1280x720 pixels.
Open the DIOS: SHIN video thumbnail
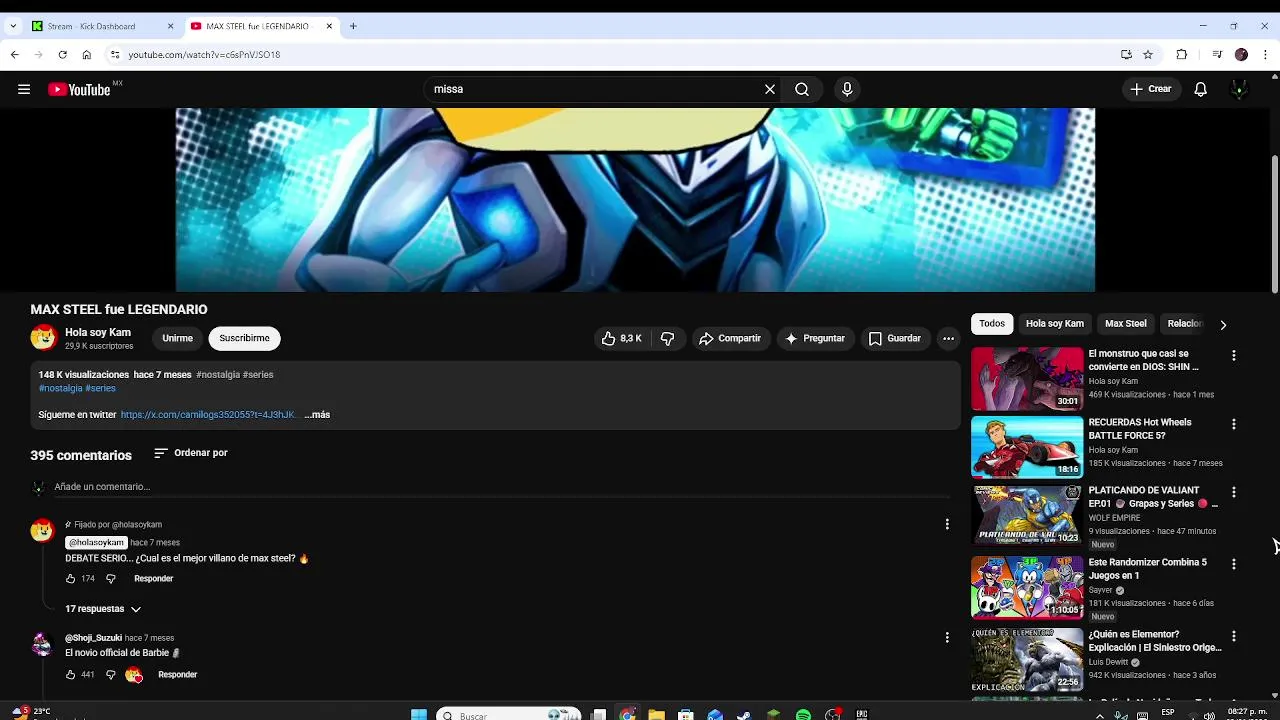tap(1027, 379)
